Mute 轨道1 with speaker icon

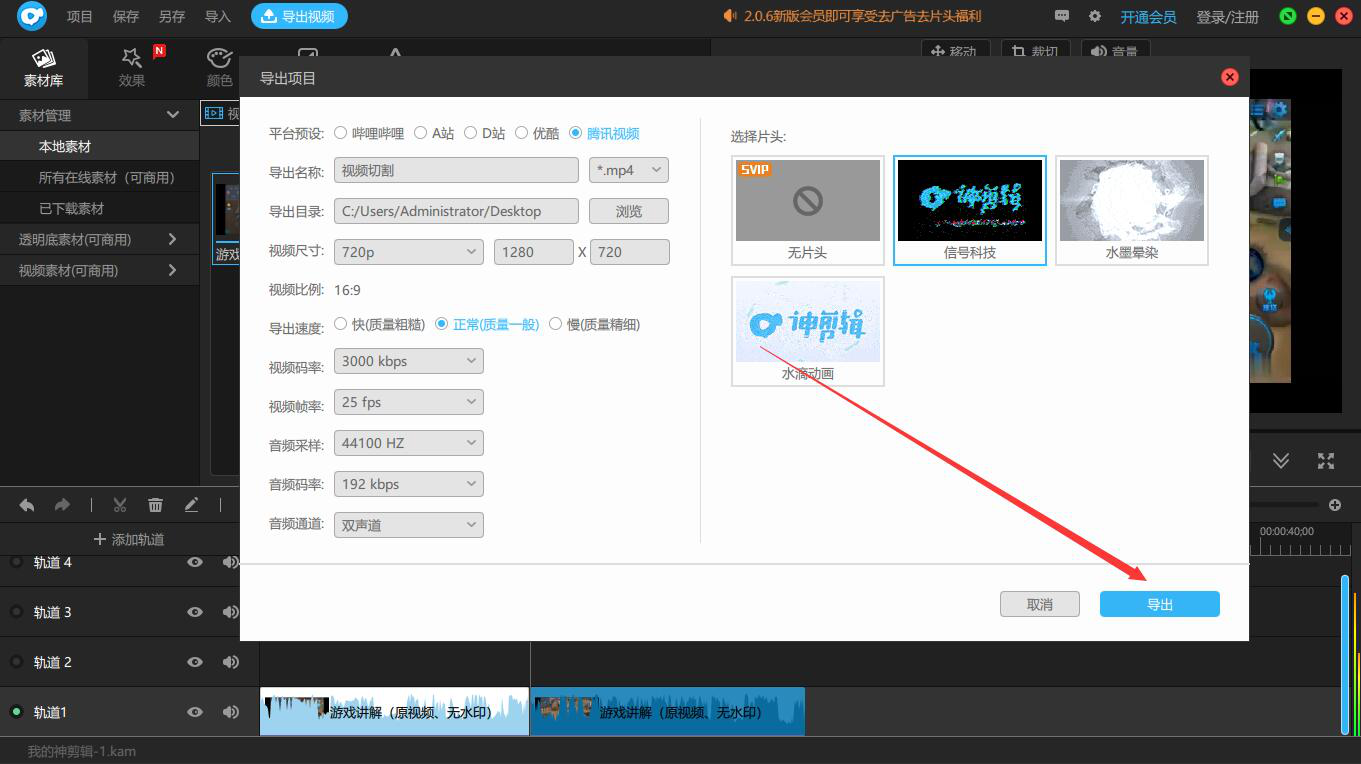(x=231, y=712)
